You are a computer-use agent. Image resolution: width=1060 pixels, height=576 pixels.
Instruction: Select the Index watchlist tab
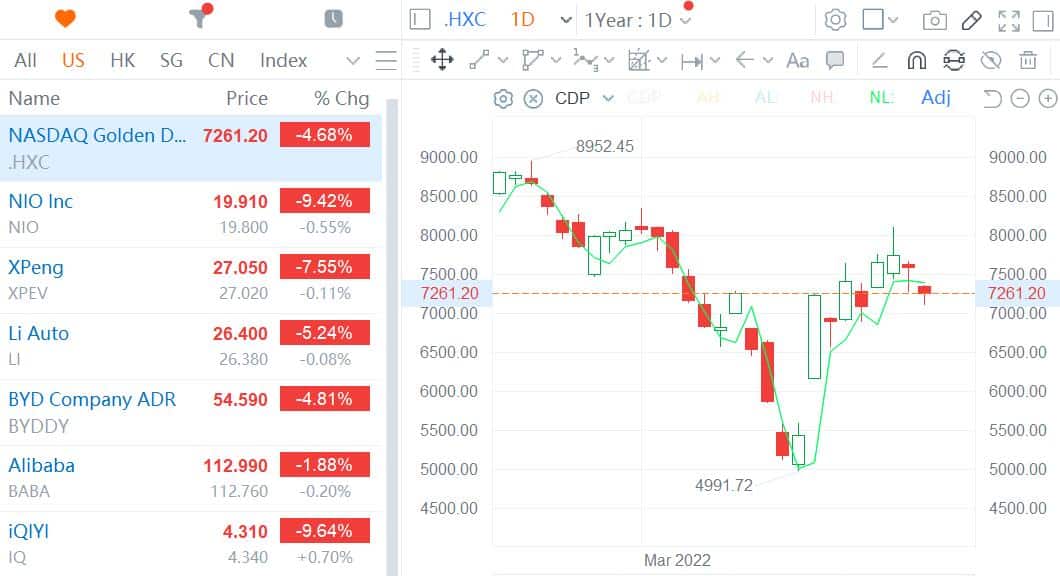point(283,60)
